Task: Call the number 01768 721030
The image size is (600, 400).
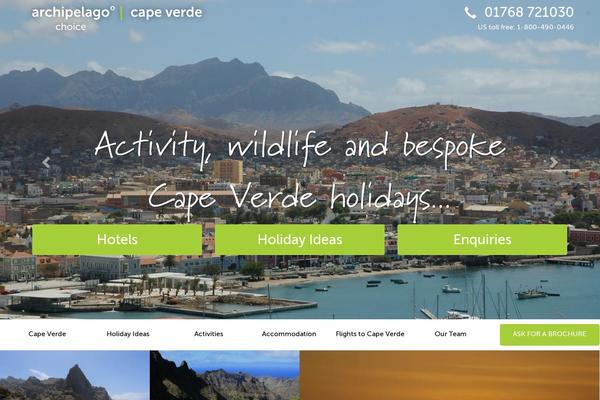Action: [x=529, y=12]
